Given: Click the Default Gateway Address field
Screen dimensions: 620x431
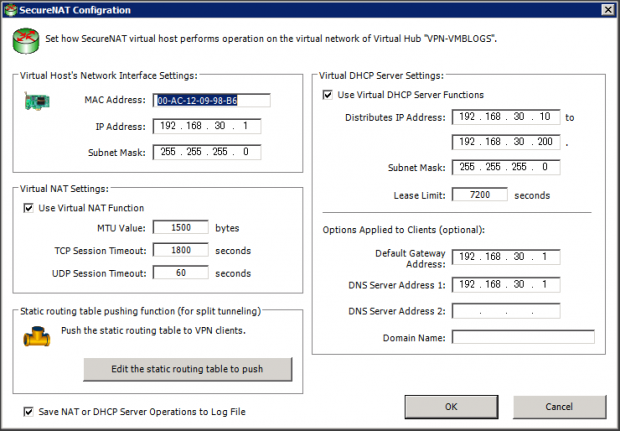Looking at the screenshot, I should tap(506, 257).
